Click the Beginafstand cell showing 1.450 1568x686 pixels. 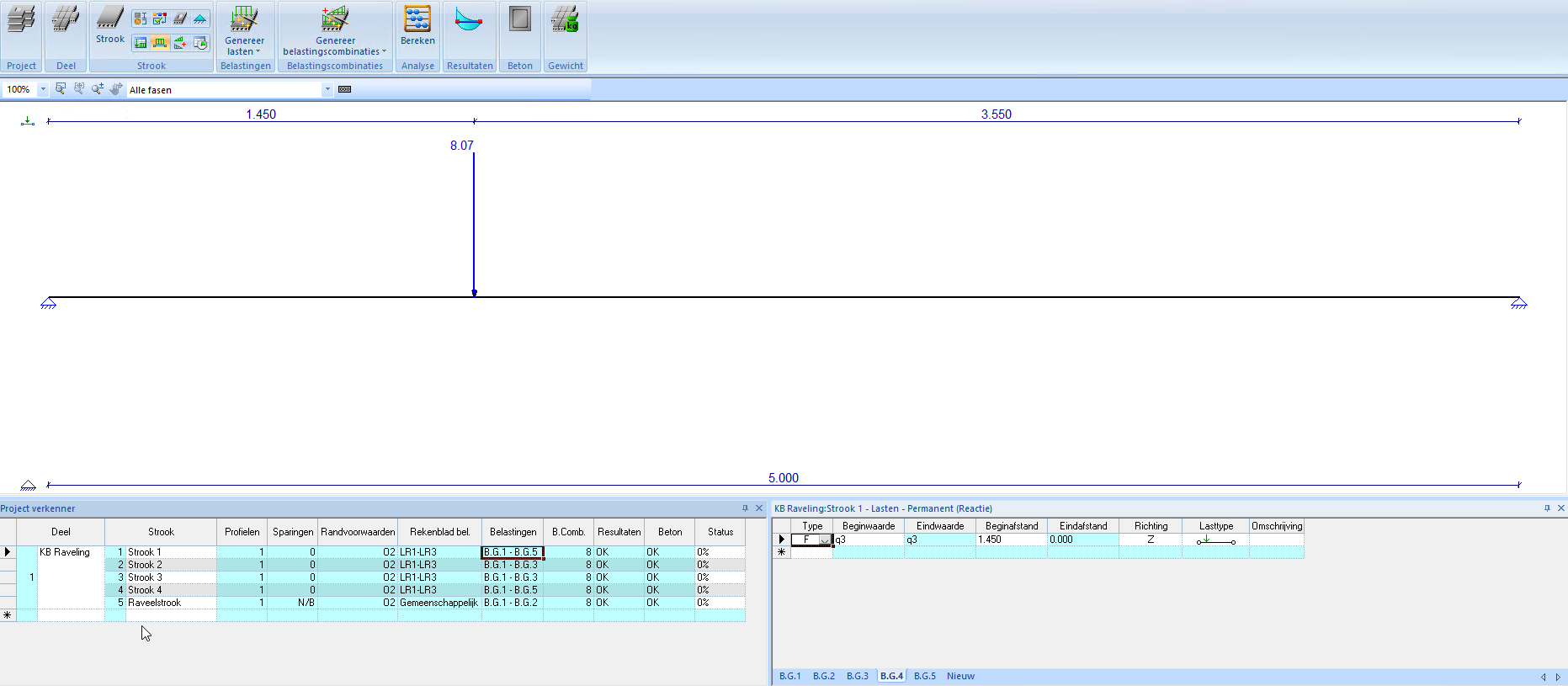(1012, 540)
